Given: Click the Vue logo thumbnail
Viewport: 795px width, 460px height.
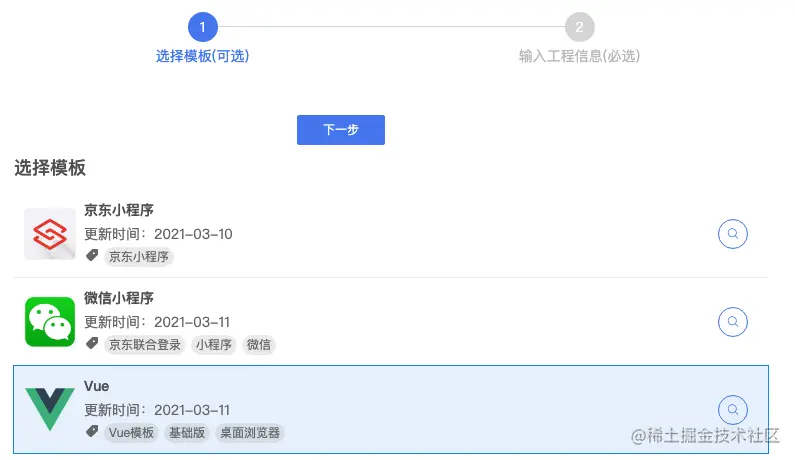Looking at the screenshot, I should pyautogui.click(x=50, y=409).
